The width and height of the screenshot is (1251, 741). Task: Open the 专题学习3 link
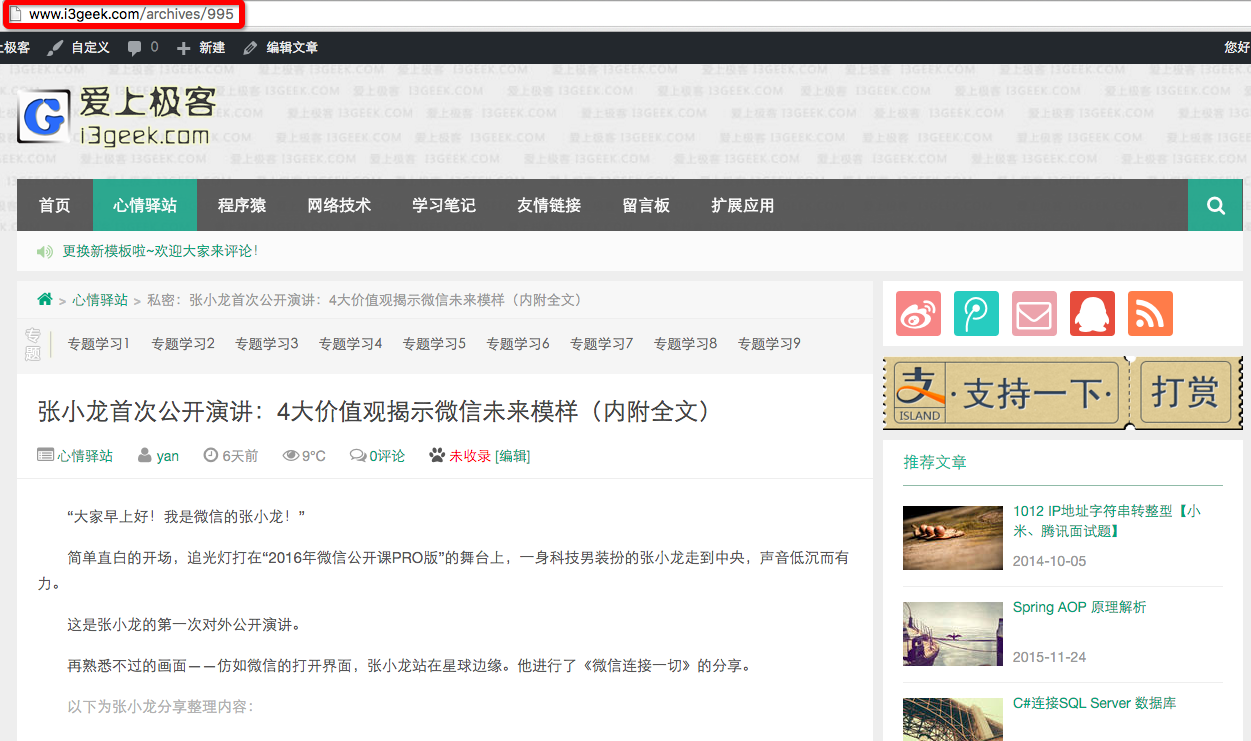click(267, 344)
